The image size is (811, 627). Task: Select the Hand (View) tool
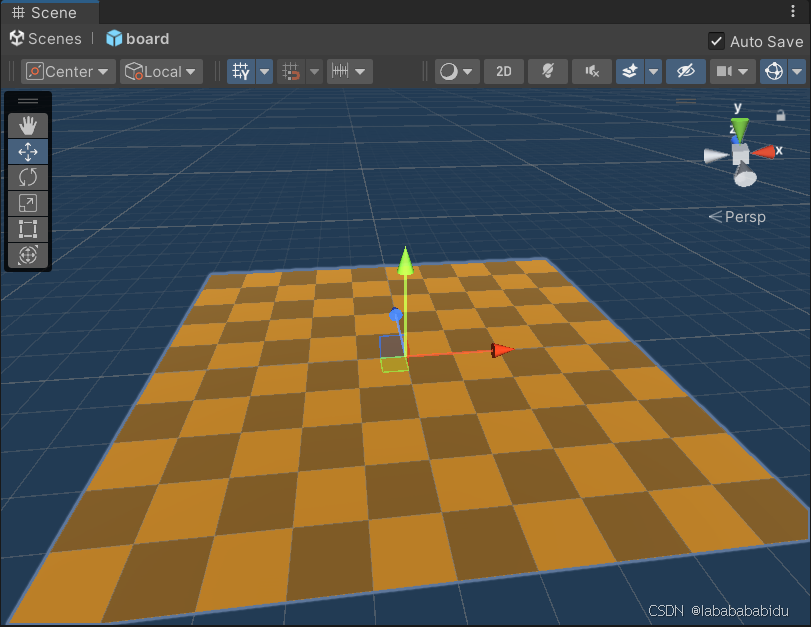click(x=28, y=126)
